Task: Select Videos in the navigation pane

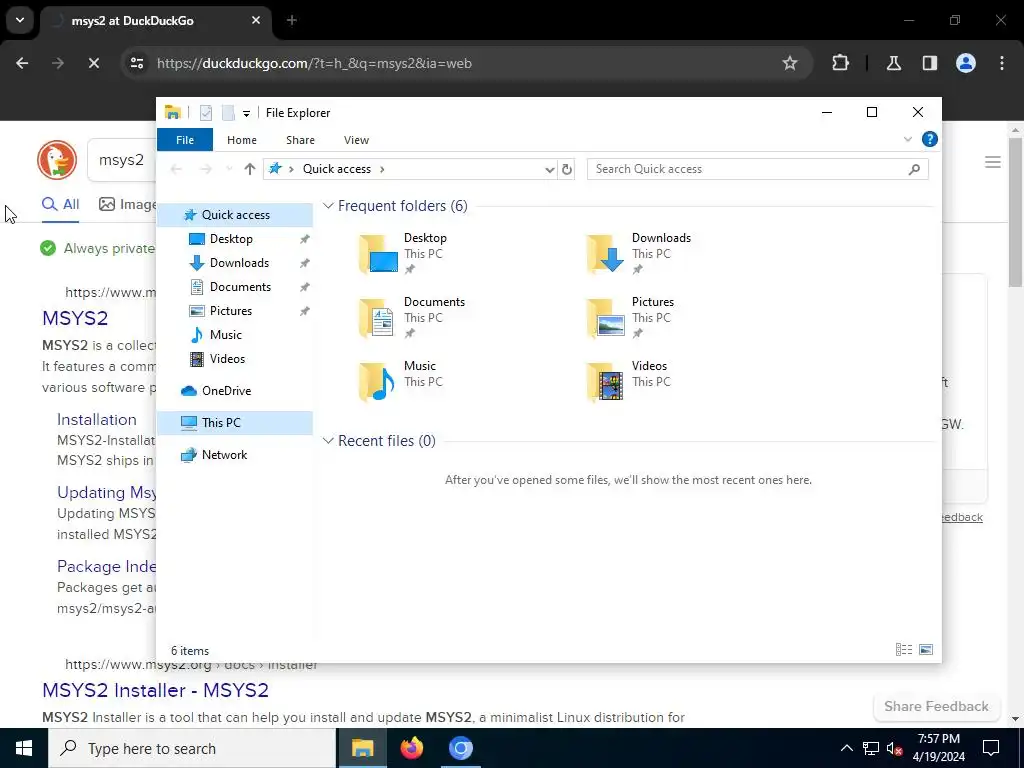Action: pyautogui.click(x=227, y=359)
